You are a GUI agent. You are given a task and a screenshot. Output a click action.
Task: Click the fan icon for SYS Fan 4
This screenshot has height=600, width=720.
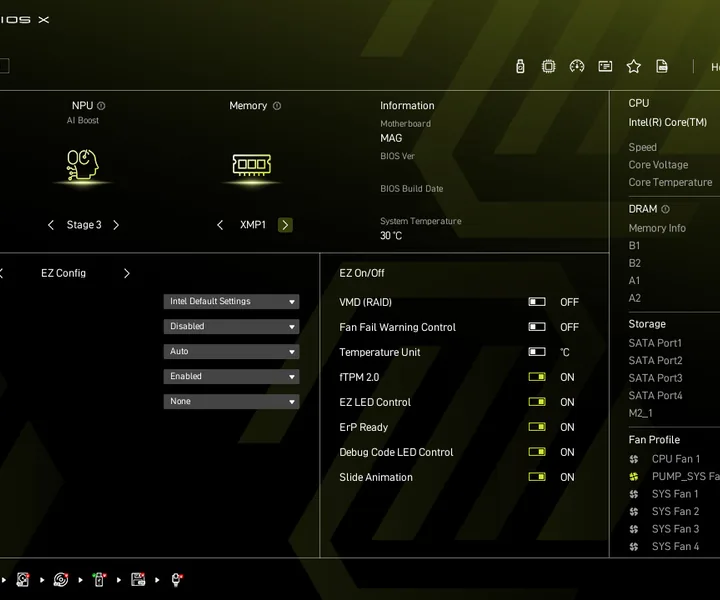point(634,546)
